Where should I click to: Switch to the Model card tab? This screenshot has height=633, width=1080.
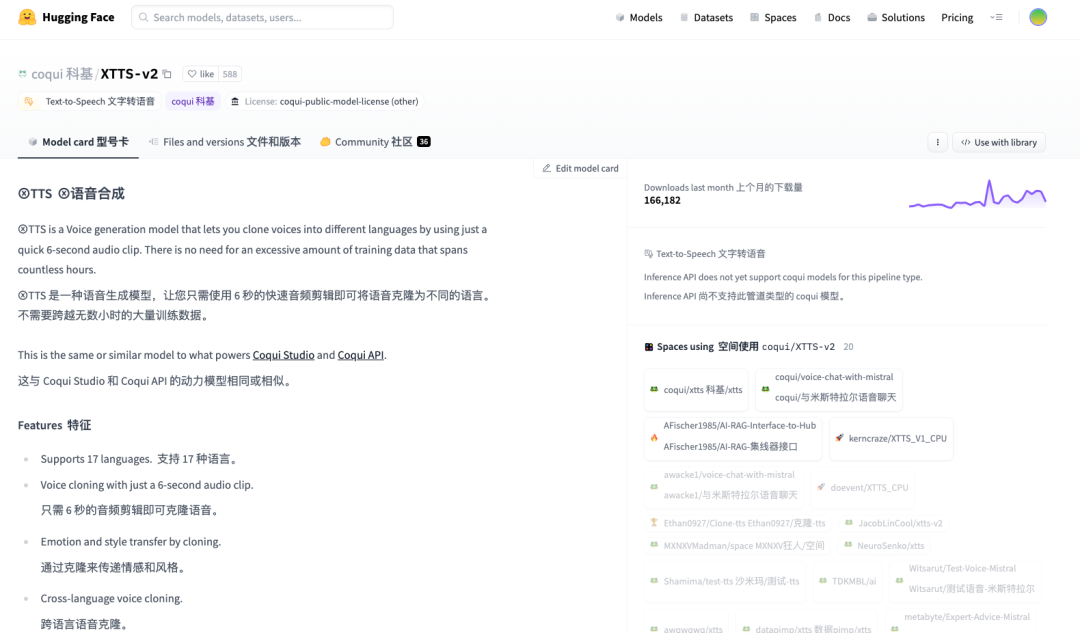click(x=78, y=142)
